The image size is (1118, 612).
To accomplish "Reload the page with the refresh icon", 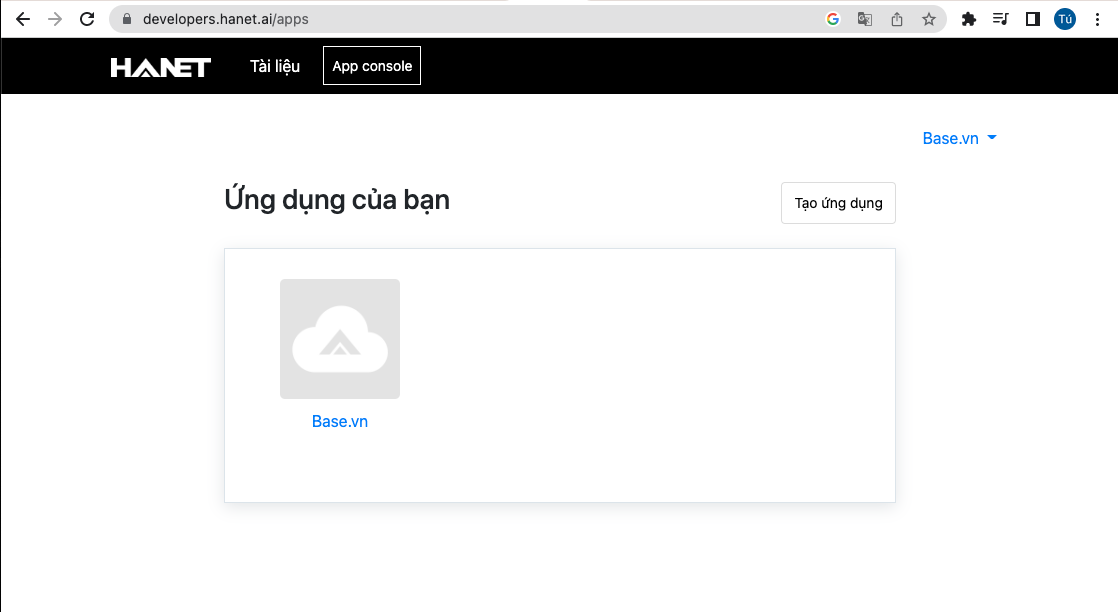I will (x=87, y=18).
